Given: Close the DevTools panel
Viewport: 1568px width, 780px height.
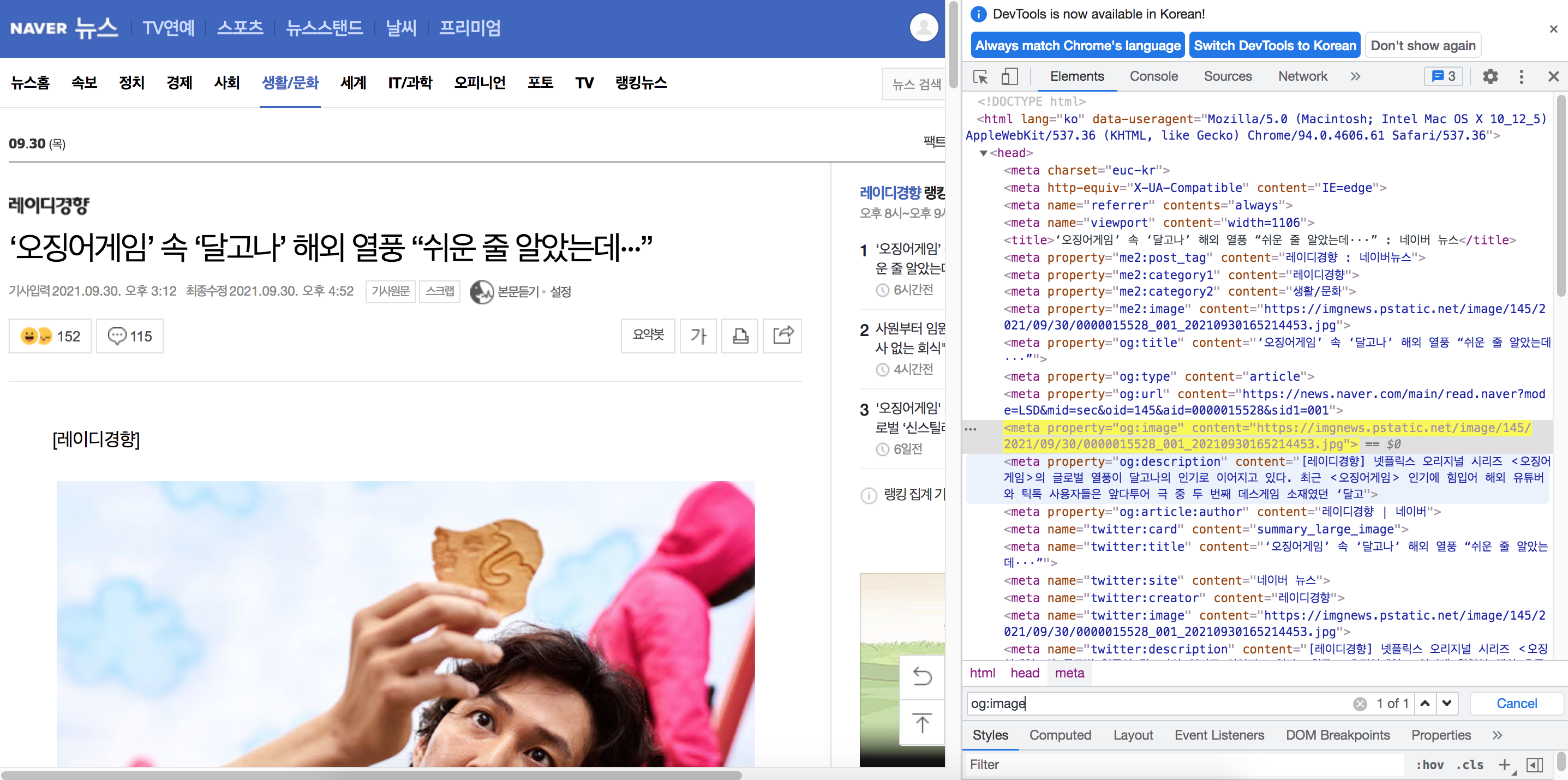Looking at the screenshot, I should [x=1553, y=77].
